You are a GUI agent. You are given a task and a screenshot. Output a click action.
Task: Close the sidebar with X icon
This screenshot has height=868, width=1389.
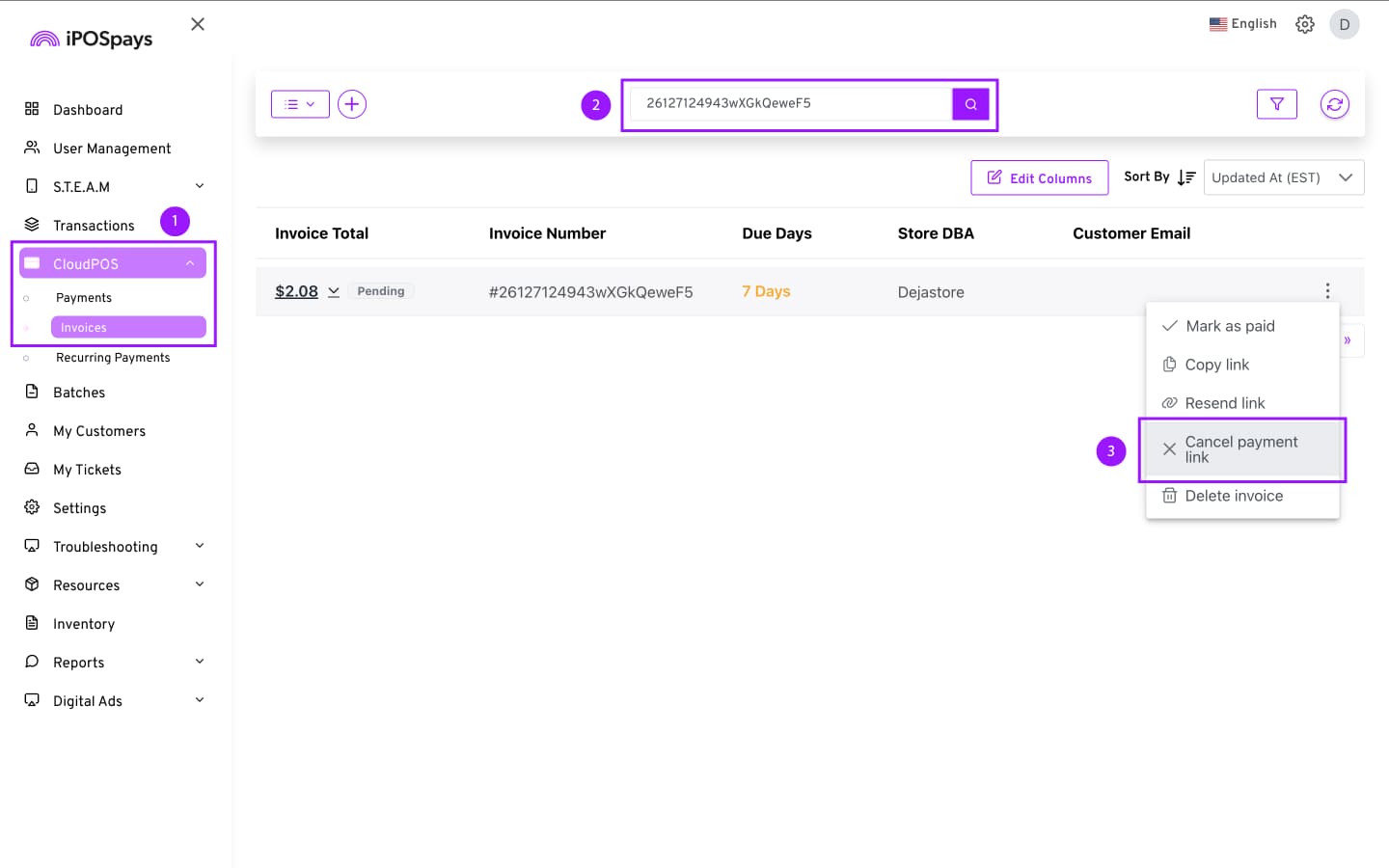(x=198, y=24)
